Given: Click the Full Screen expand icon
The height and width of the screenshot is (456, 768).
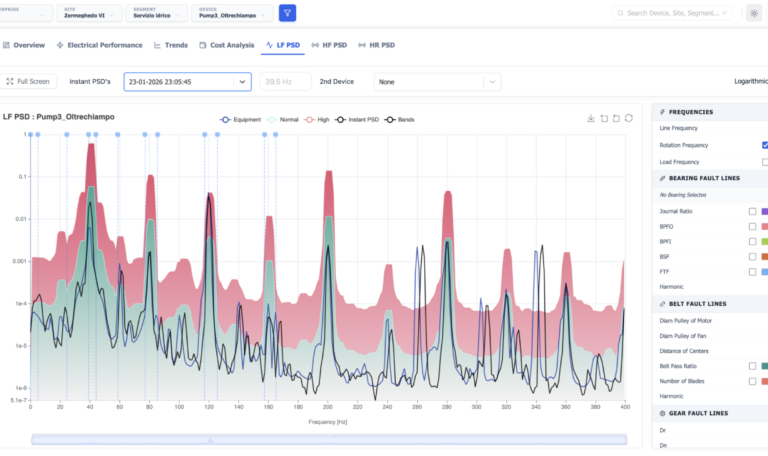Looking at the screenshot, I should click(x=10, y=81).
